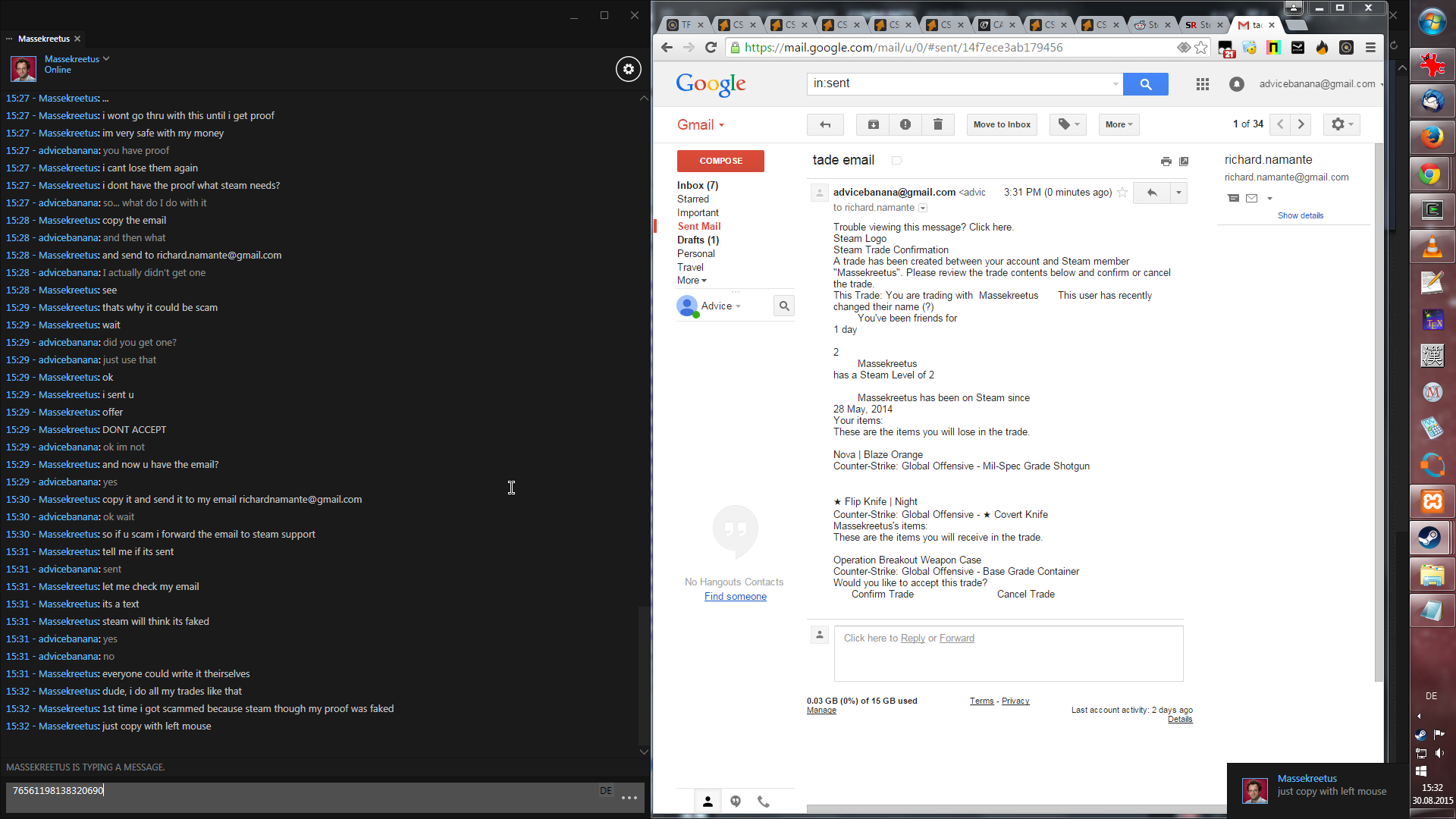
Task: Open Steam from the Windows taskbar
Action: tap(1430, 538)
